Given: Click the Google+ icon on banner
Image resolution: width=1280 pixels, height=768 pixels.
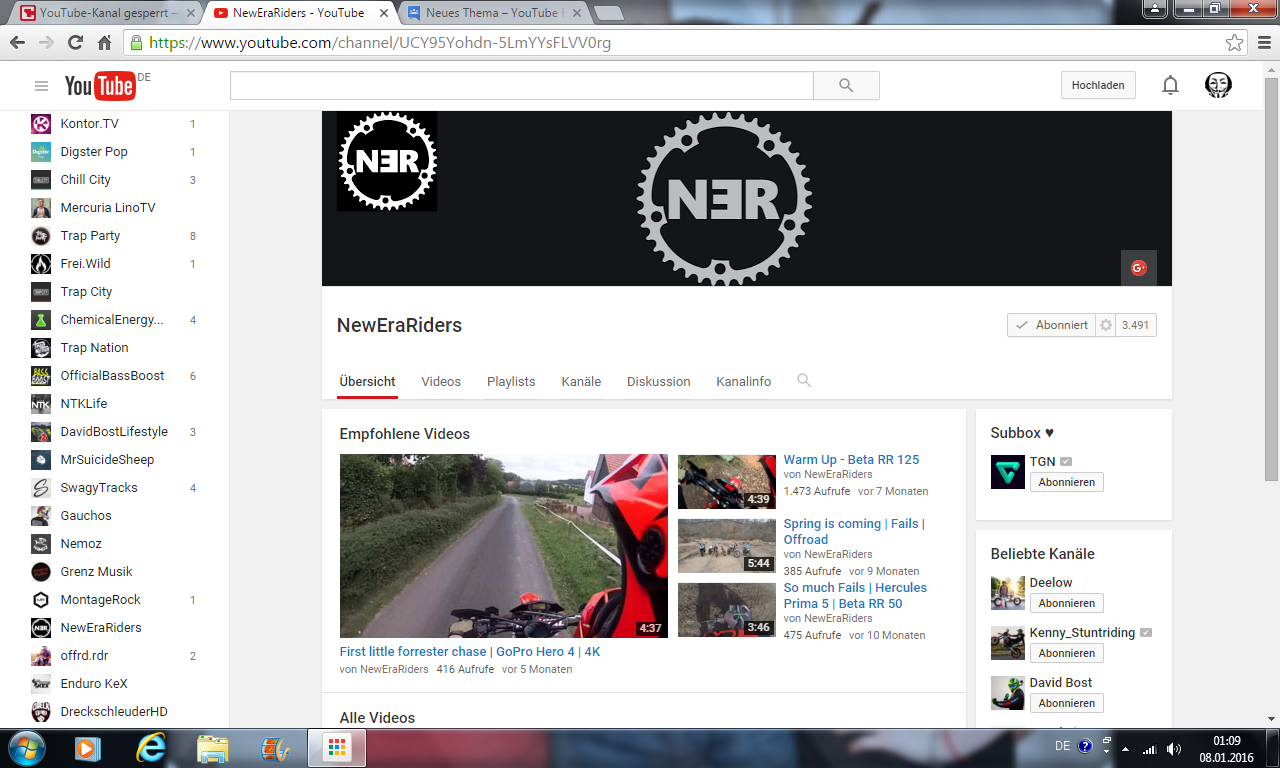Looking at the screenshot, I should click(1138, 268).
